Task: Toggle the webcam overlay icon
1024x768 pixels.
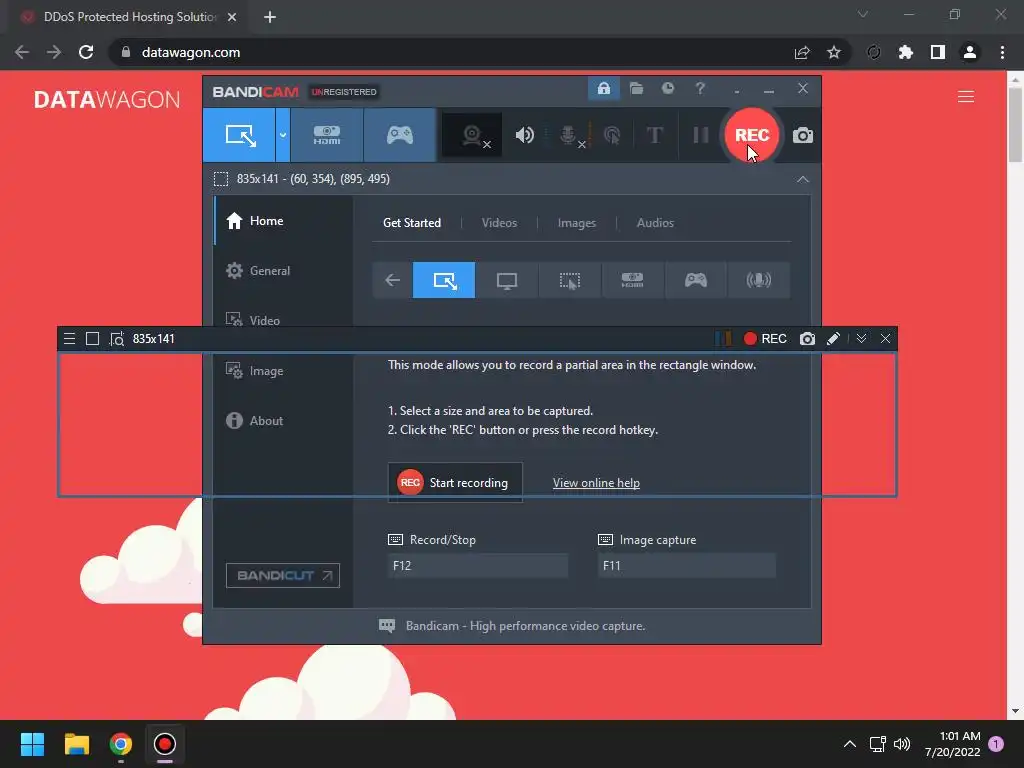Action: pos(472,135)
